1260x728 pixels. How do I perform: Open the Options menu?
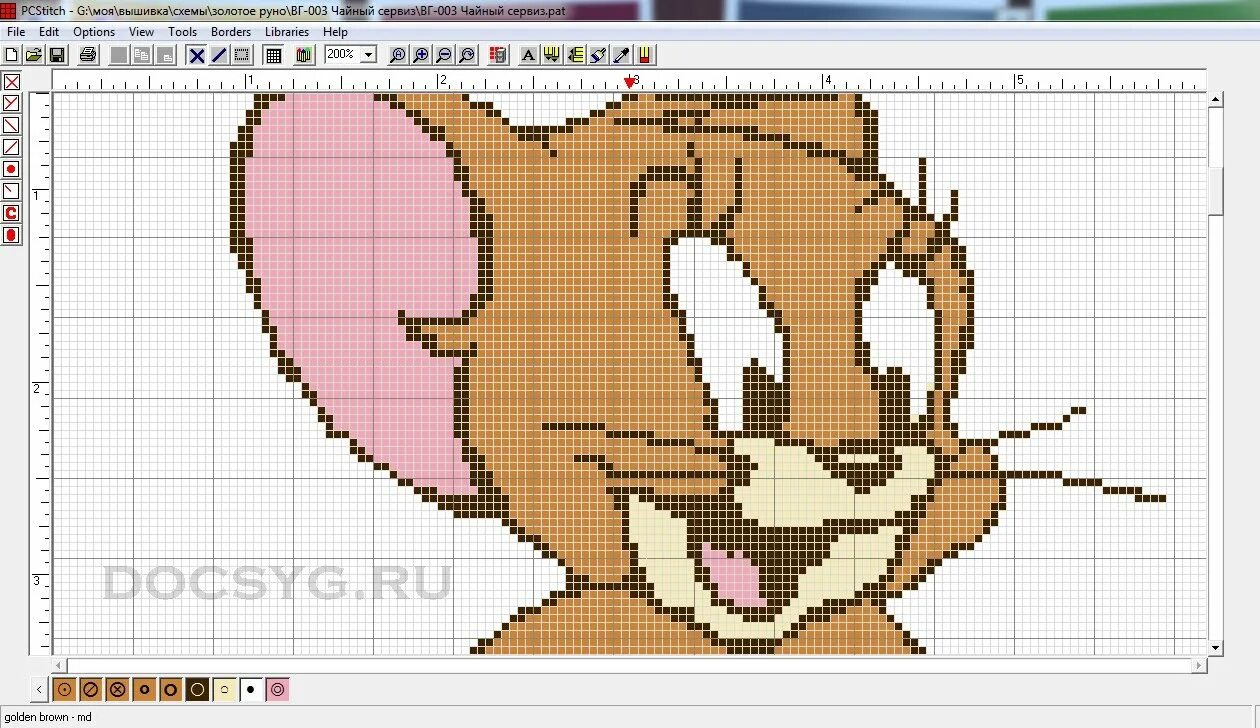94,32
